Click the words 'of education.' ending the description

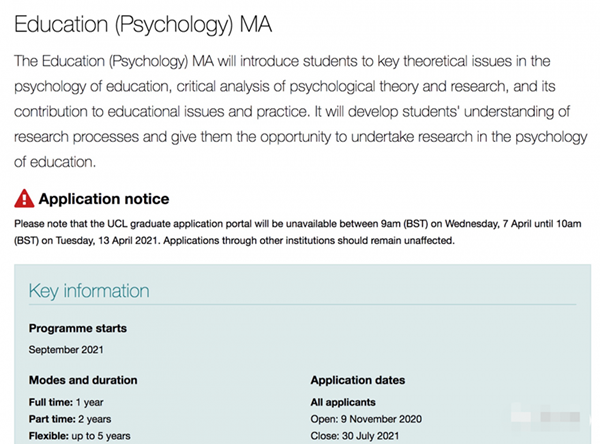pyautogui.click(x=55, y=162)
